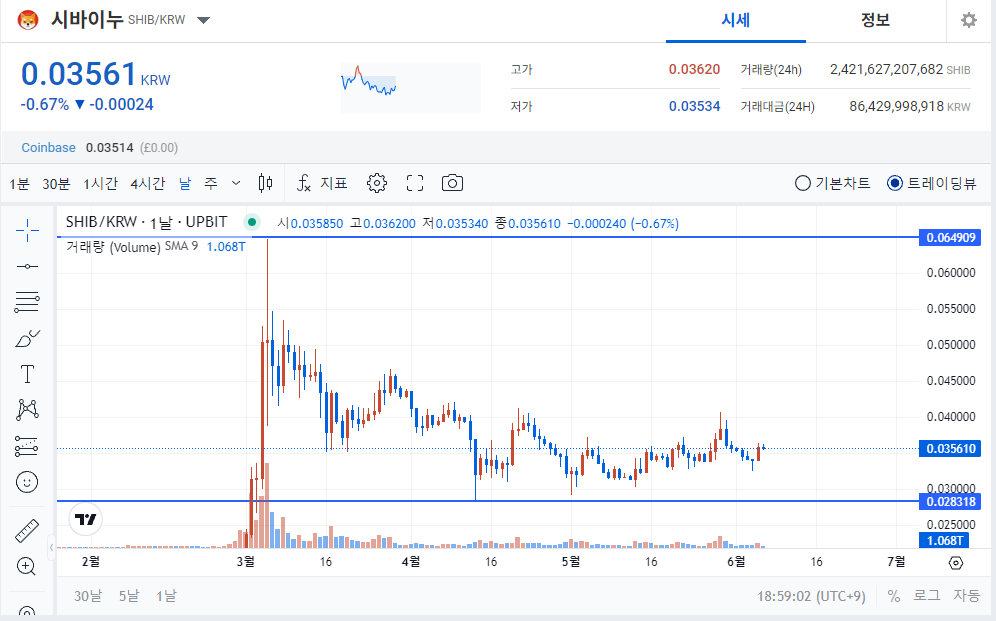Click the Shiba Inu coin logo

pyautogui.click(x=27, y=20)
